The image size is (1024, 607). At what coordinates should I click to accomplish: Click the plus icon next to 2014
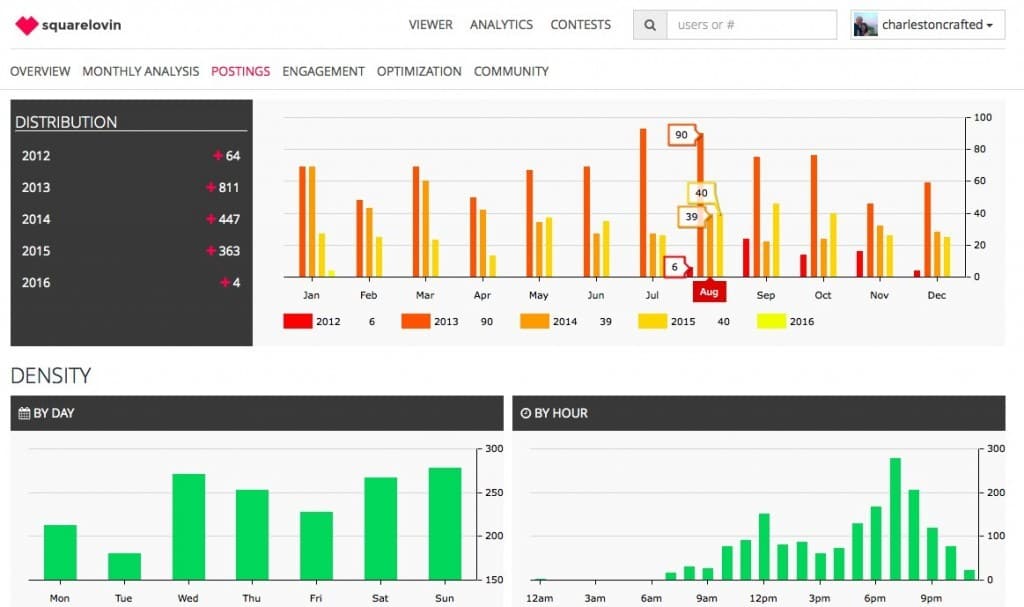210,219
